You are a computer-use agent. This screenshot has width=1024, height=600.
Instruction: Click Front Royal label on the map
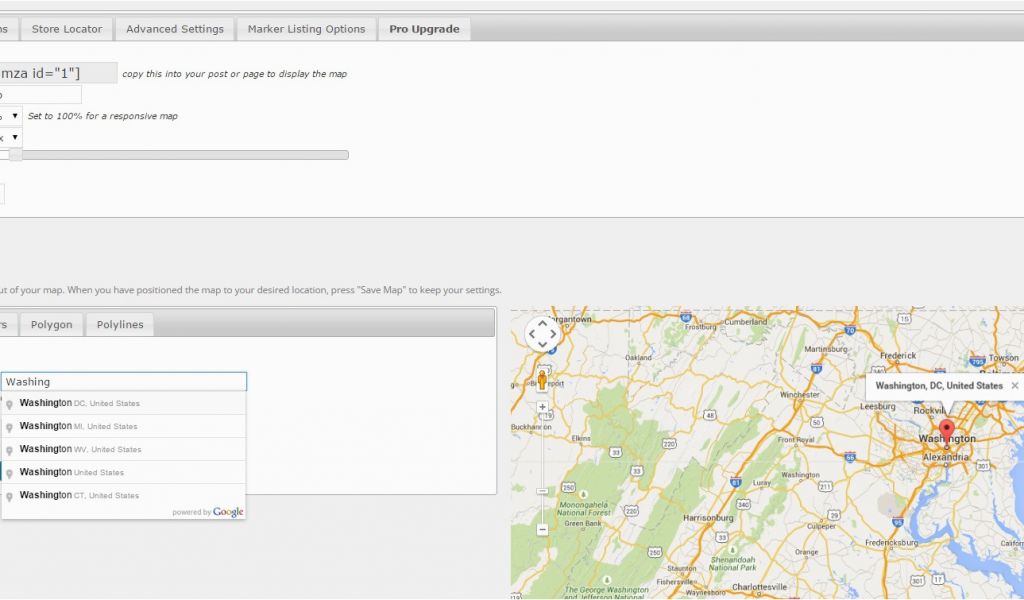pyautogui.click(x=795, y=440)
